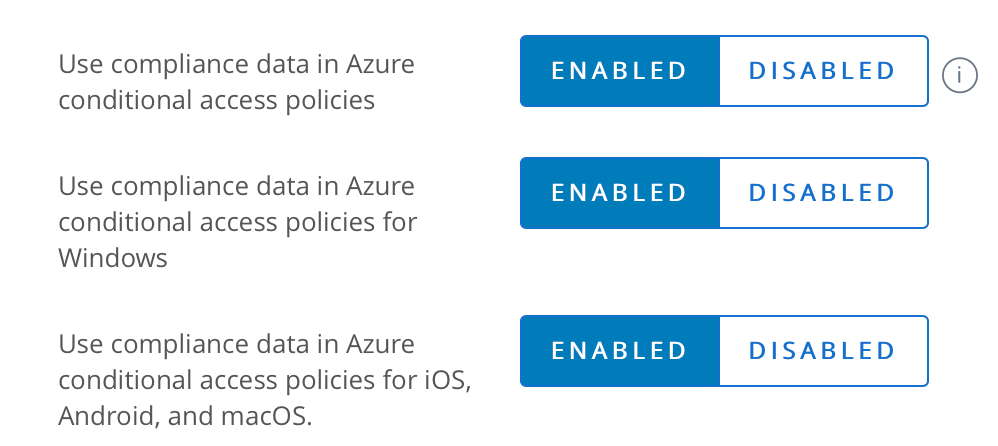
Task: Select ENABLED in the middle Windows row
Action: pyautogui.click(x=620, y=192)
